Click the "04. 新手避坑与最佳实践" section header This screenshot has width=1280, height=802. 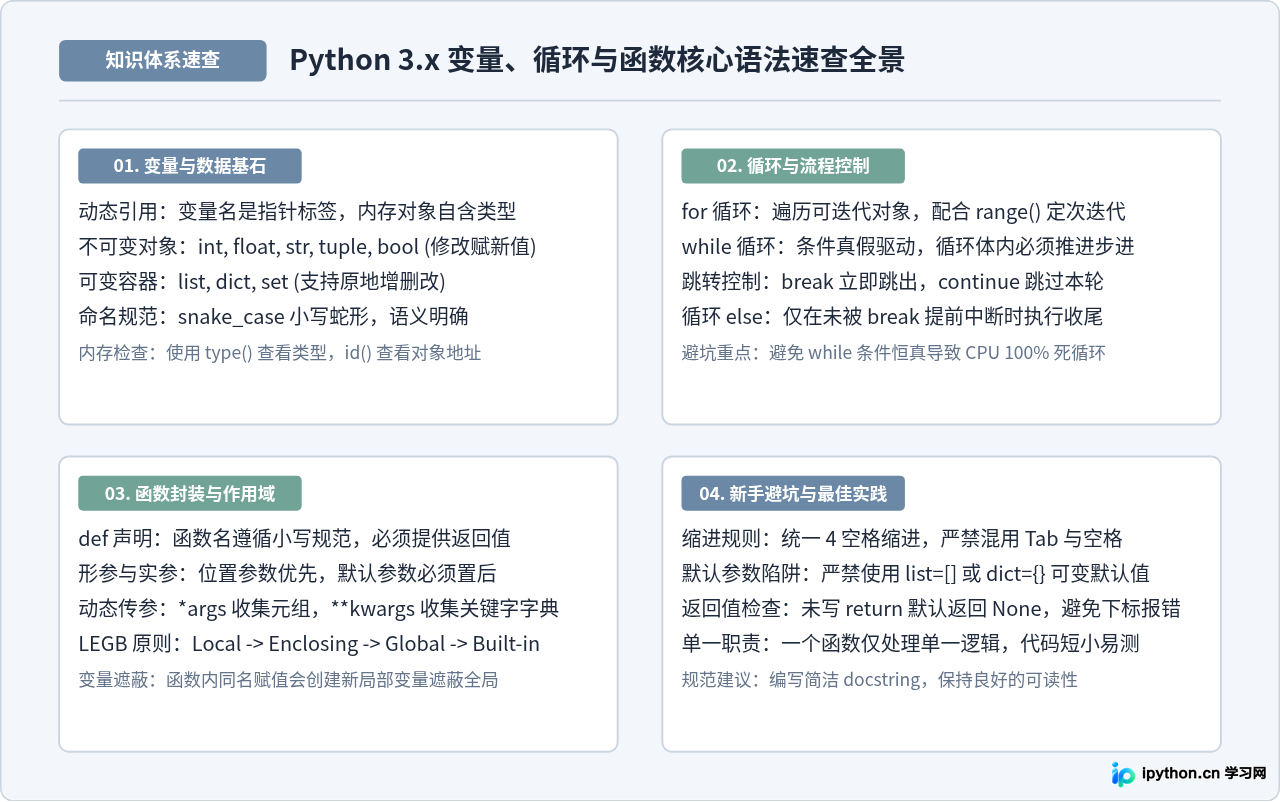coord(793,493)
